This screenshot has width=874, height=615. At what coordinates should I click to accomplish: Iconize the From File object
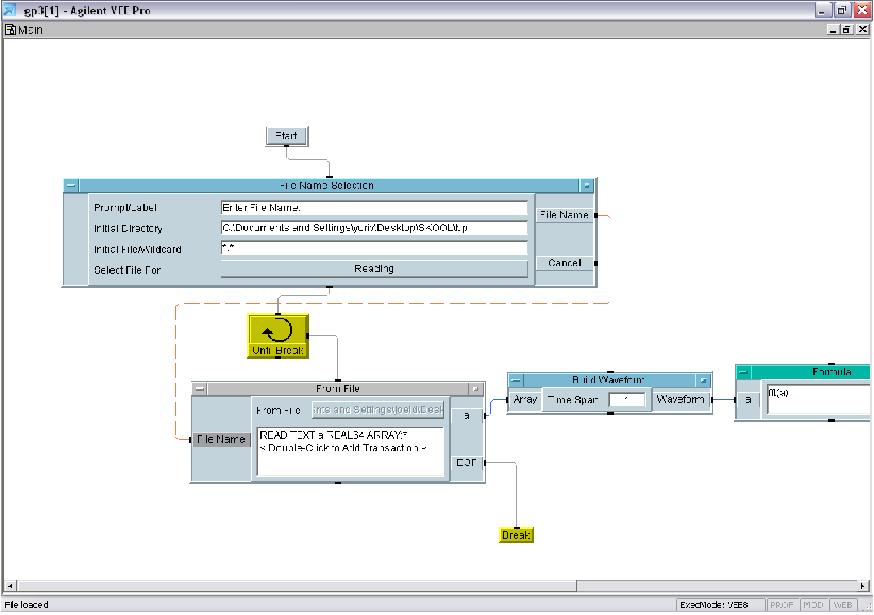(476, 388)
